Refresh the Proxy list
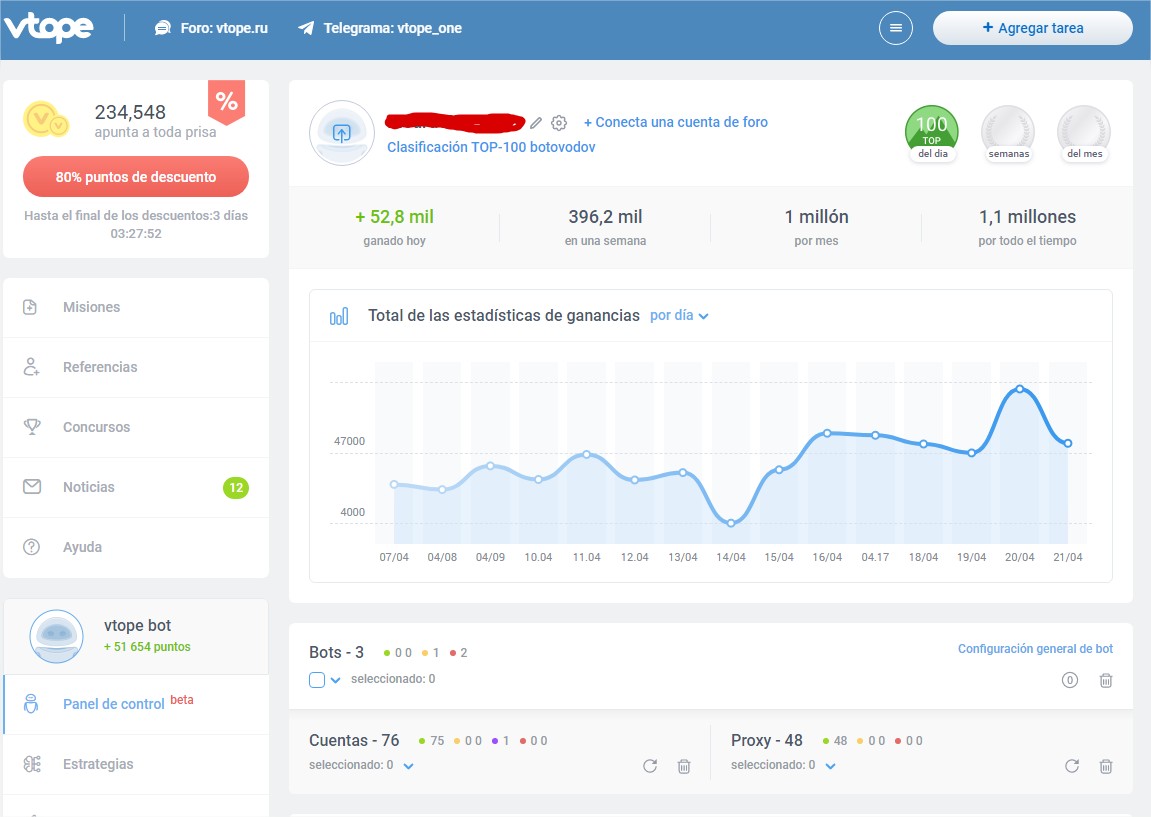This screenshot has width=1151, height=817. tap(1072, 766)
